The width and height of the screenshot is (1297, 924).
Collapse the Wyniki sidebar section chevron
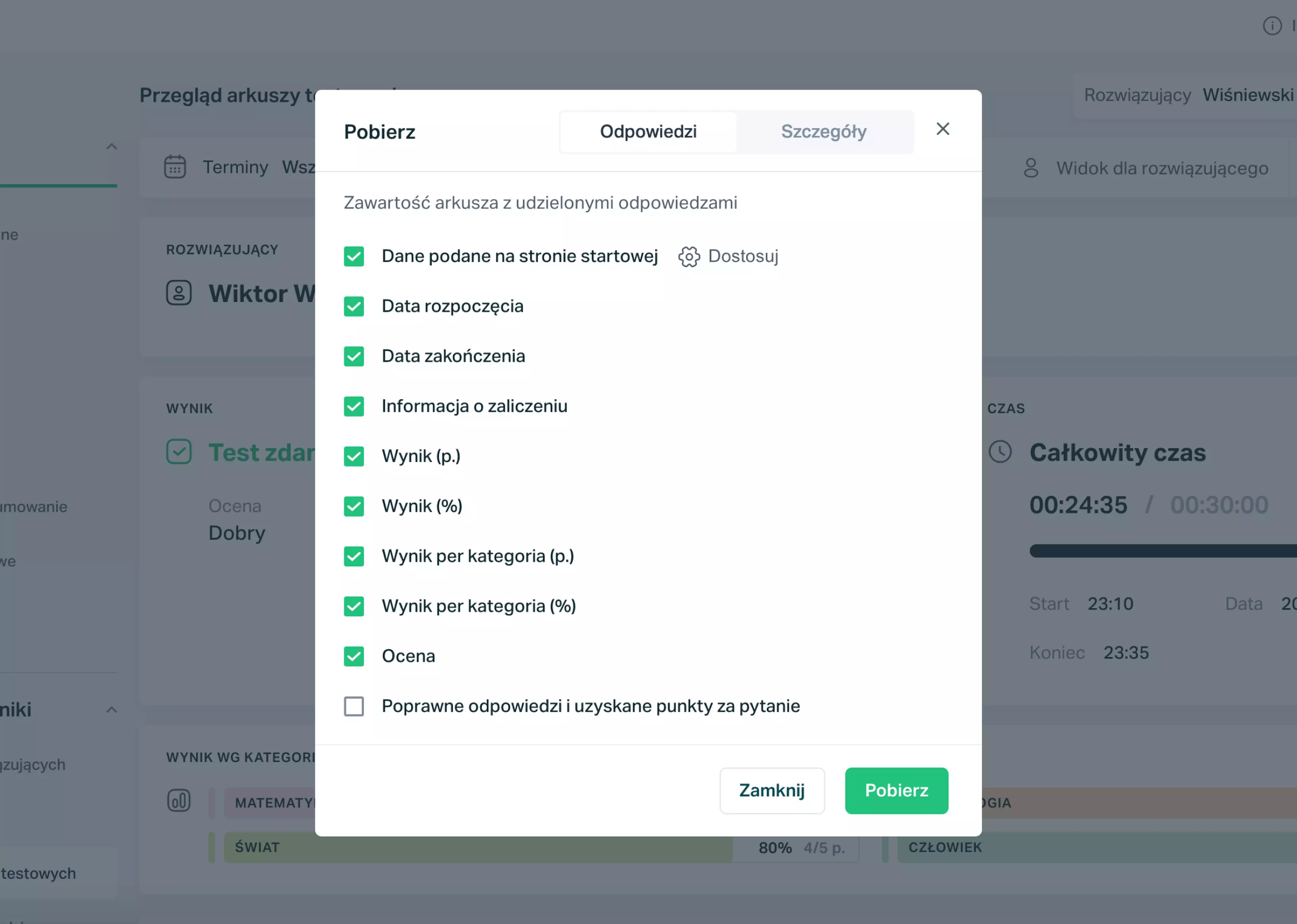[x=111, y=710]
